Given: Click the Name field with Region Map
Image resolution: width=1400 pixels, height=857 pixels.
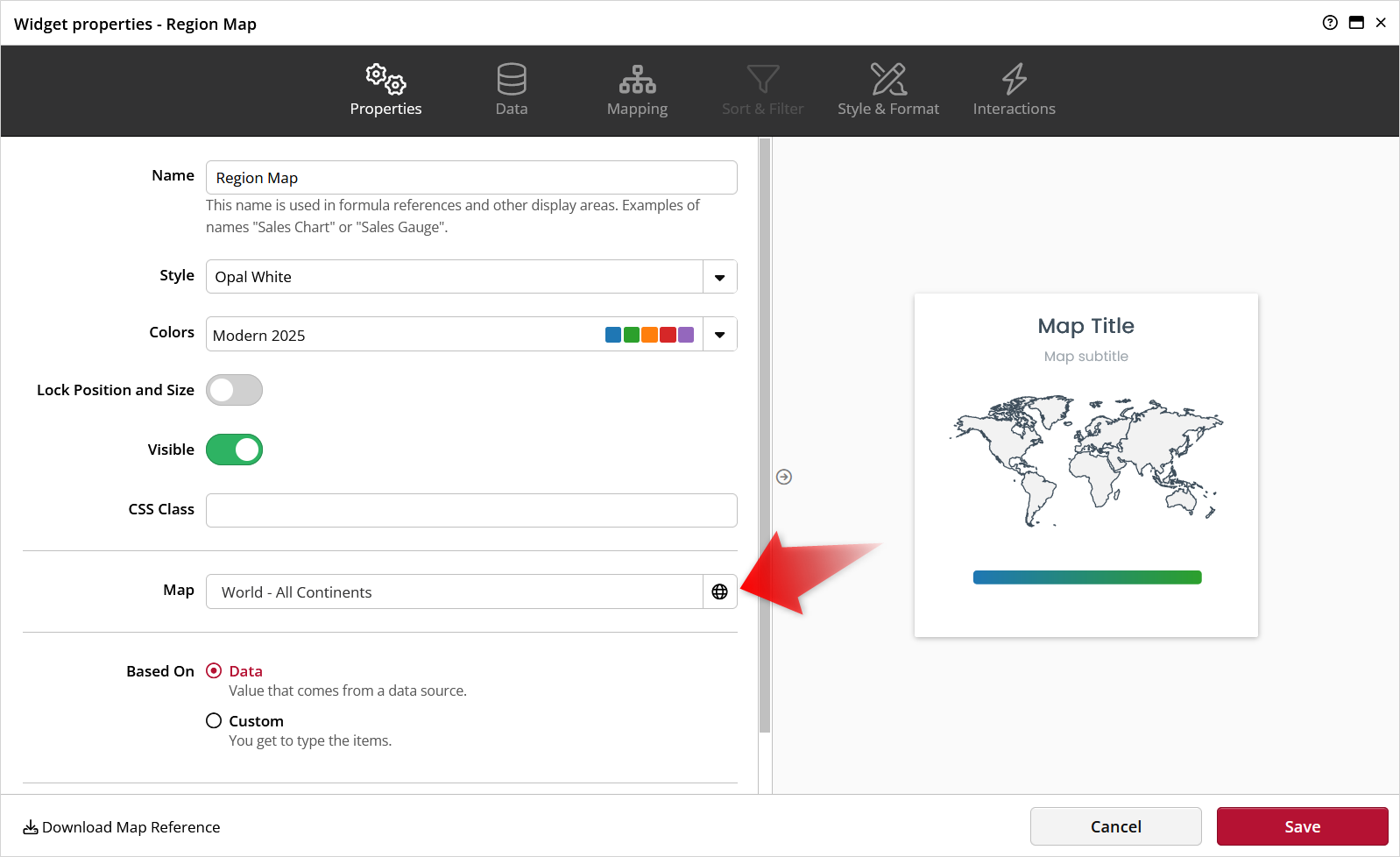Looking at the screenshot, I should pos(471,177).
